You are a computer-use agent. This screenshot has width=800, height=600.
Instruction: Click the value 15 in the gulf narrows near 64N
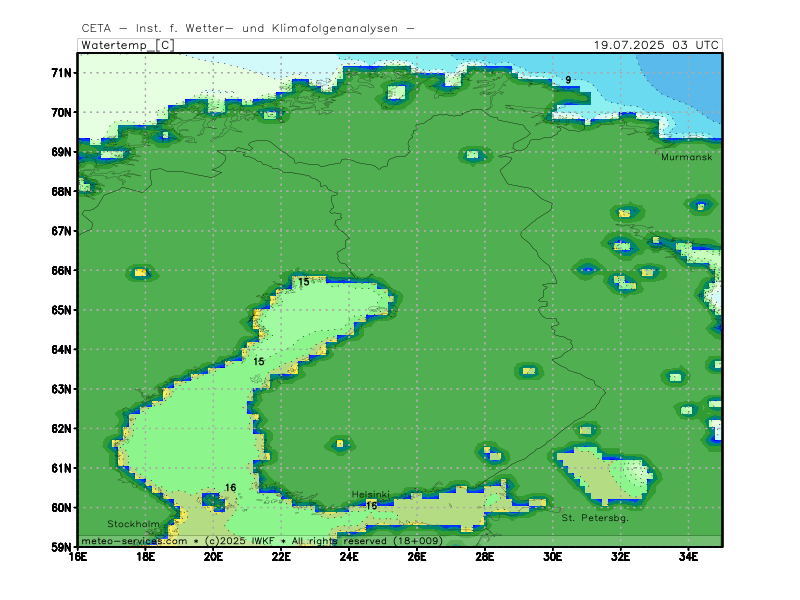click(x=259, y=362)
